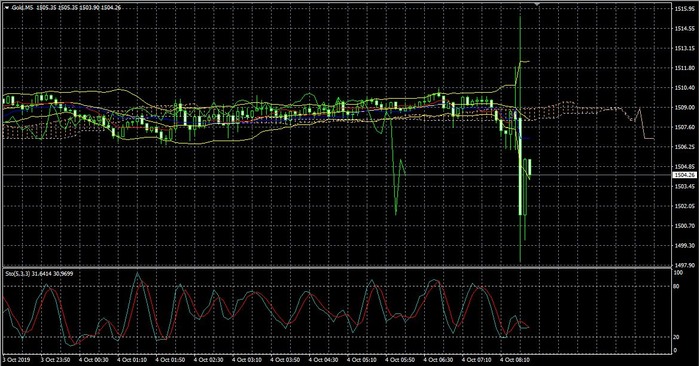The image size is (700, 366).
Task: Click the 1511.80 price scale label
Action: pos(684,68)
